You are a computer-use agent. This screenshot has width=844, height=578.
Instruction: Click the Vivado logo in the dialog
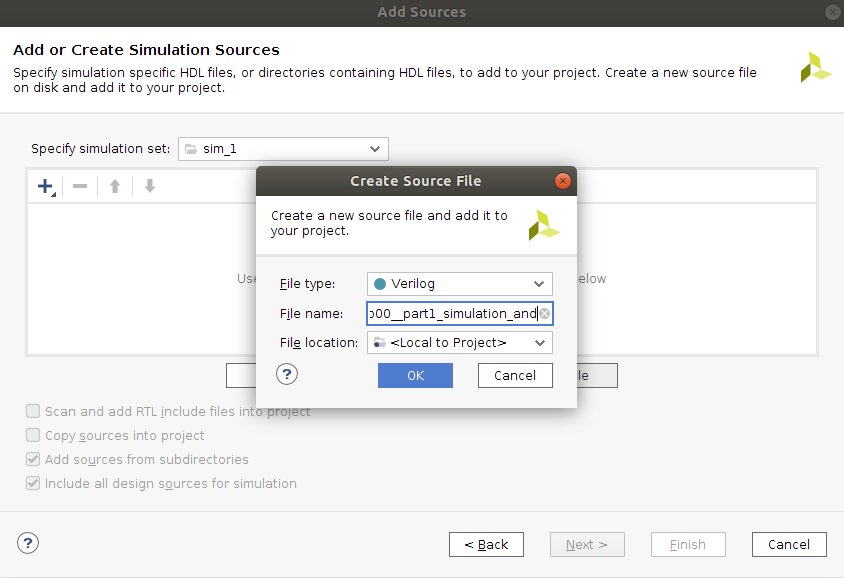pos(544,225)
